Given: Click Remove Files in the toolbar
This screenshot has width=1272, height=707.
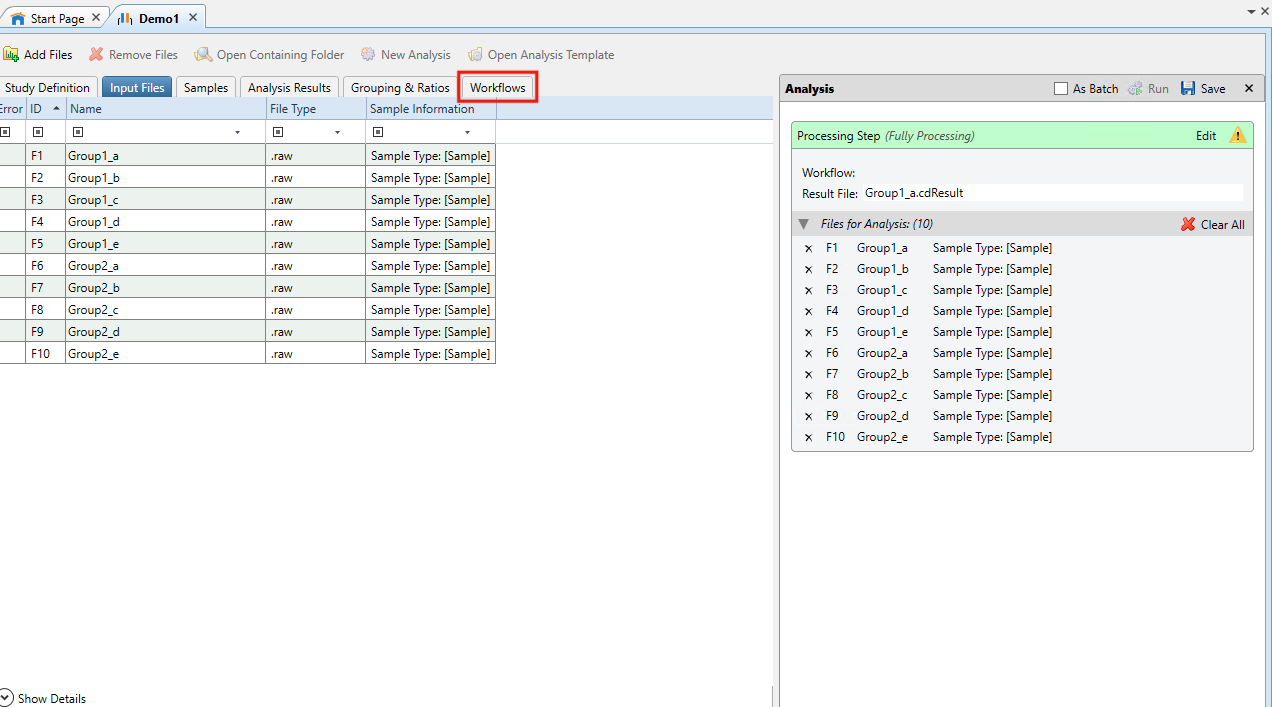Looking at the screenshot, I should click(133, 55).
